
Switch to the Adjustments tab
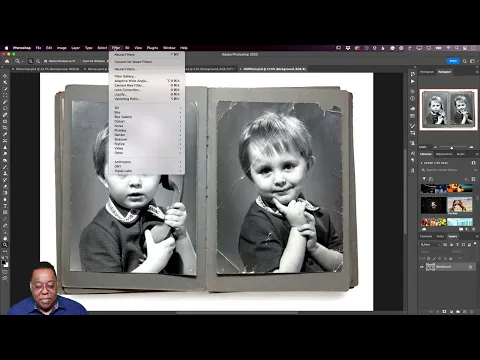[x=444, y=154]
